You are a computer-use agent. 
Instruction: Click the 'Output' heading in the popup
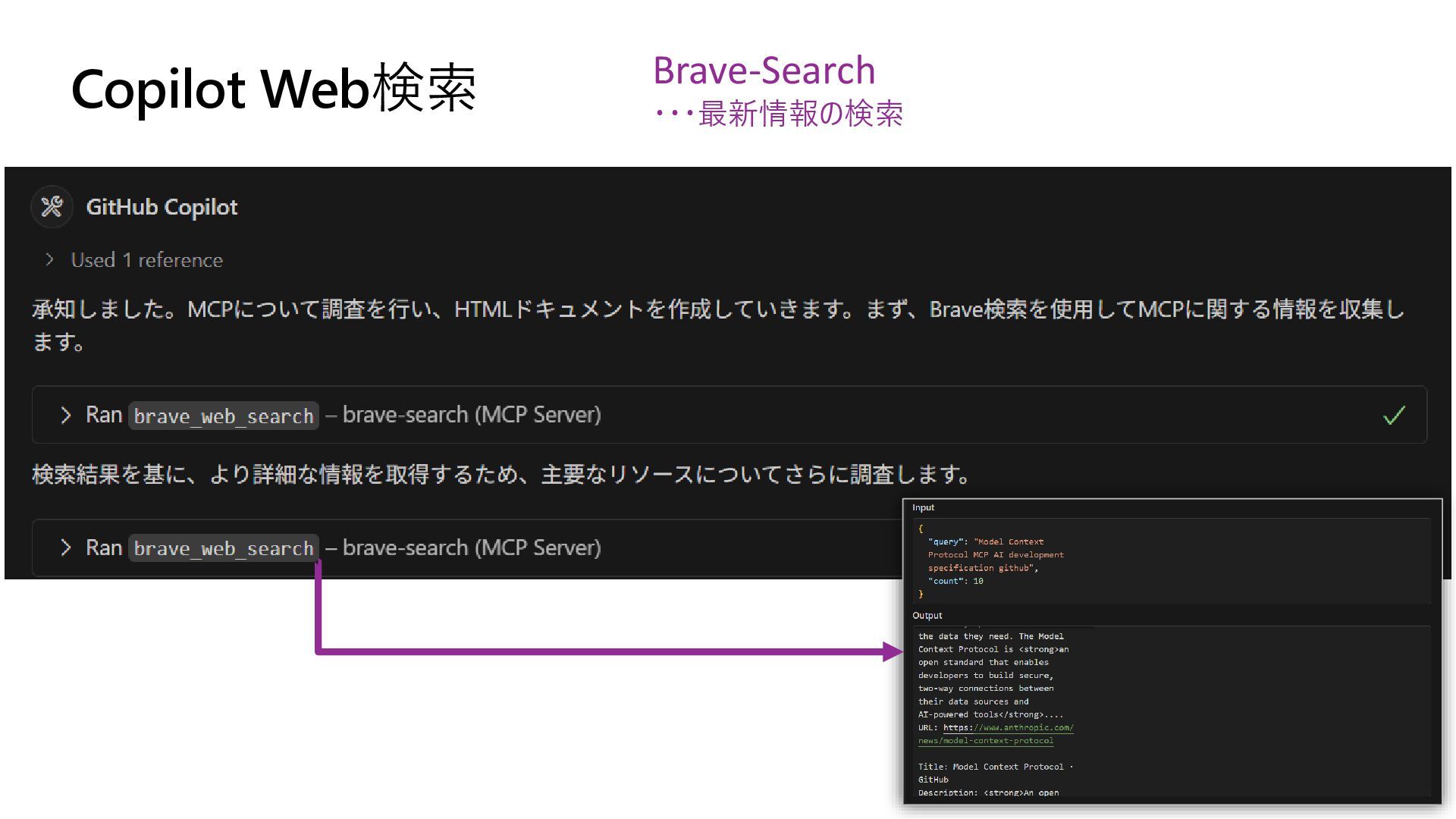click(x=927, y=615)
